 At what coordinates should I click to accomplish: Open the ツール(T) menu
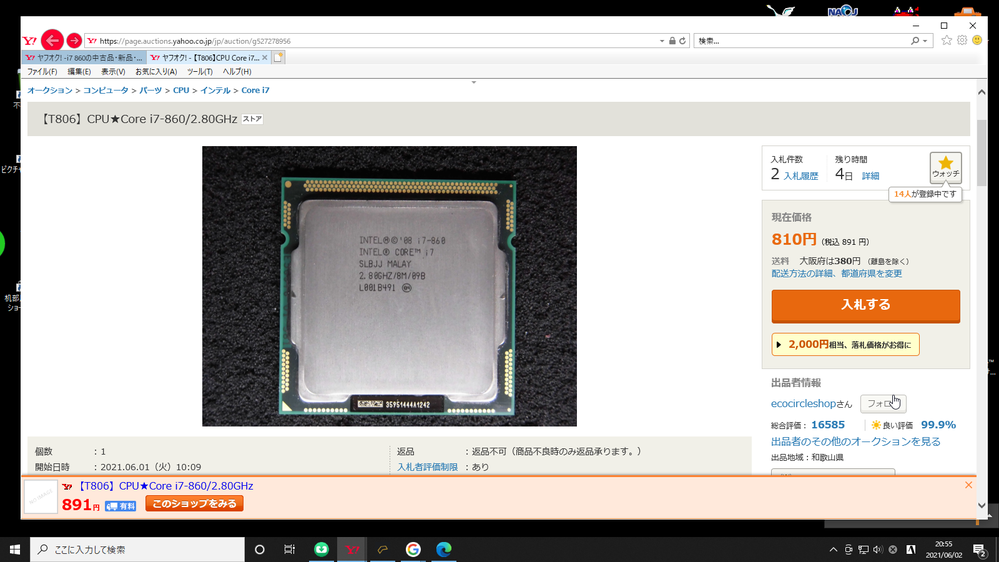click(x=199, y=71)
